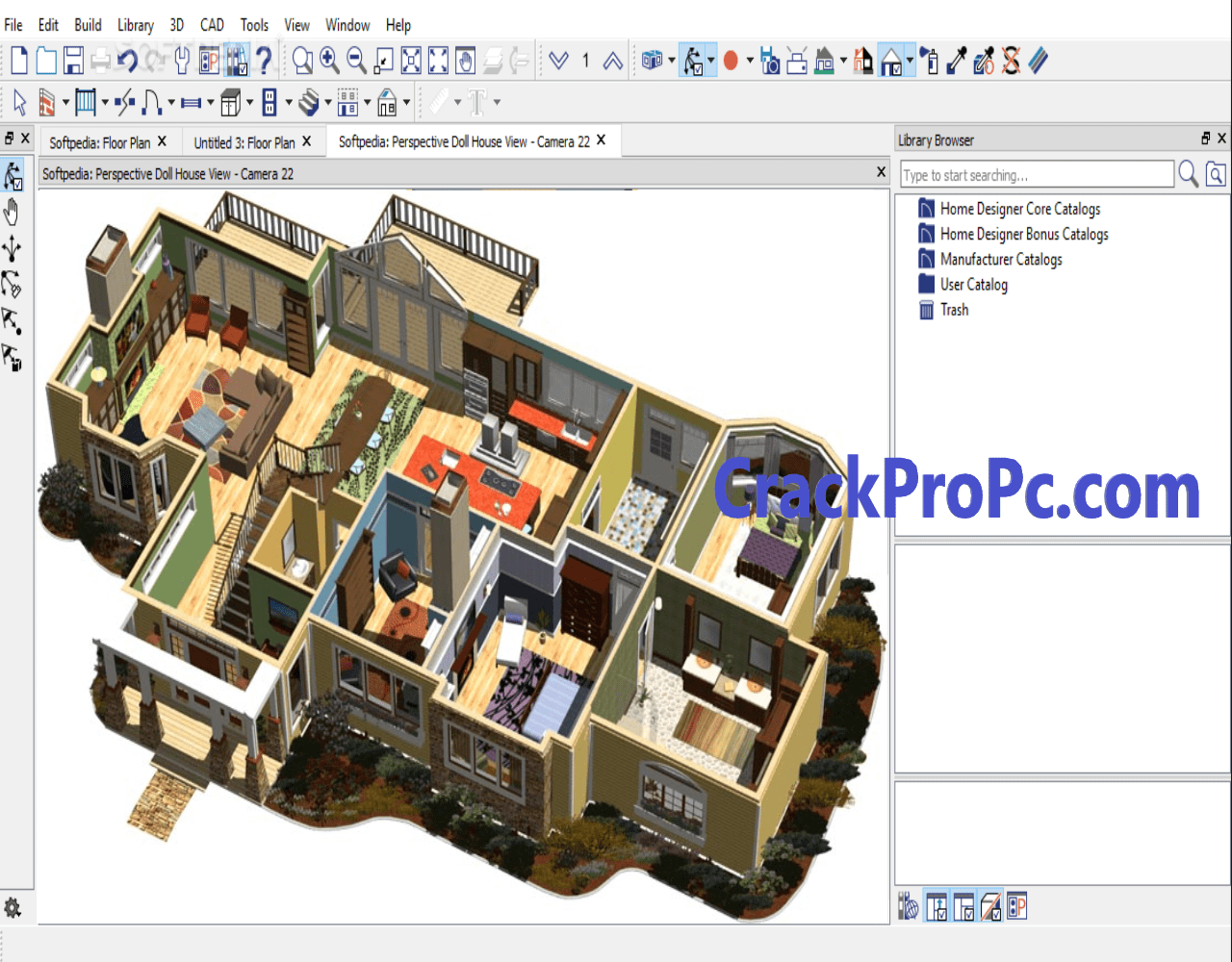Select the Zoom In magnifier icon
This screenshot has height=962, width=1232.
[x=329, y=62]
